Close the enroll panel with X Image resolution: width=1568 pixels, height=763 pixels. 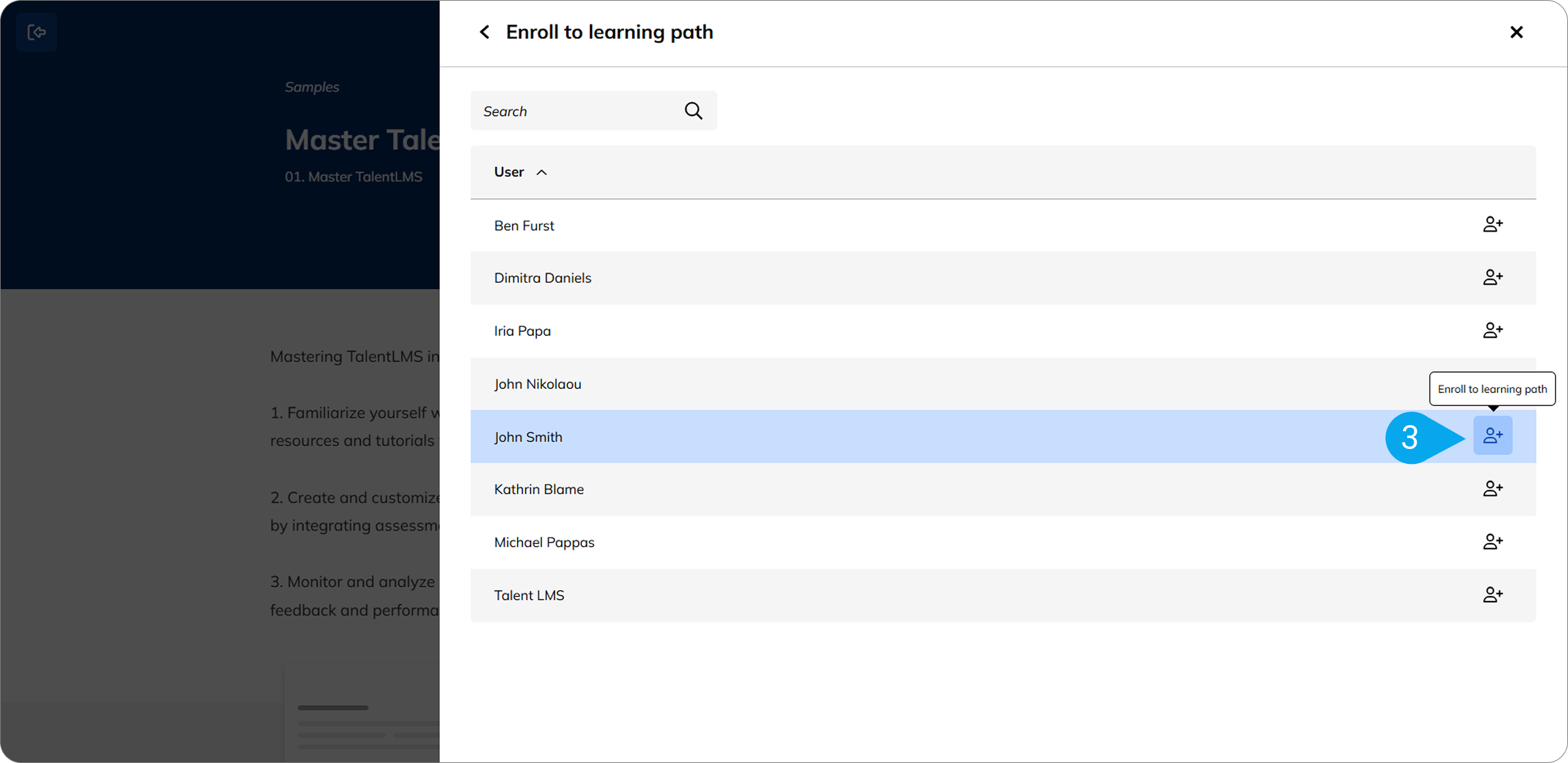[1516, 32]
